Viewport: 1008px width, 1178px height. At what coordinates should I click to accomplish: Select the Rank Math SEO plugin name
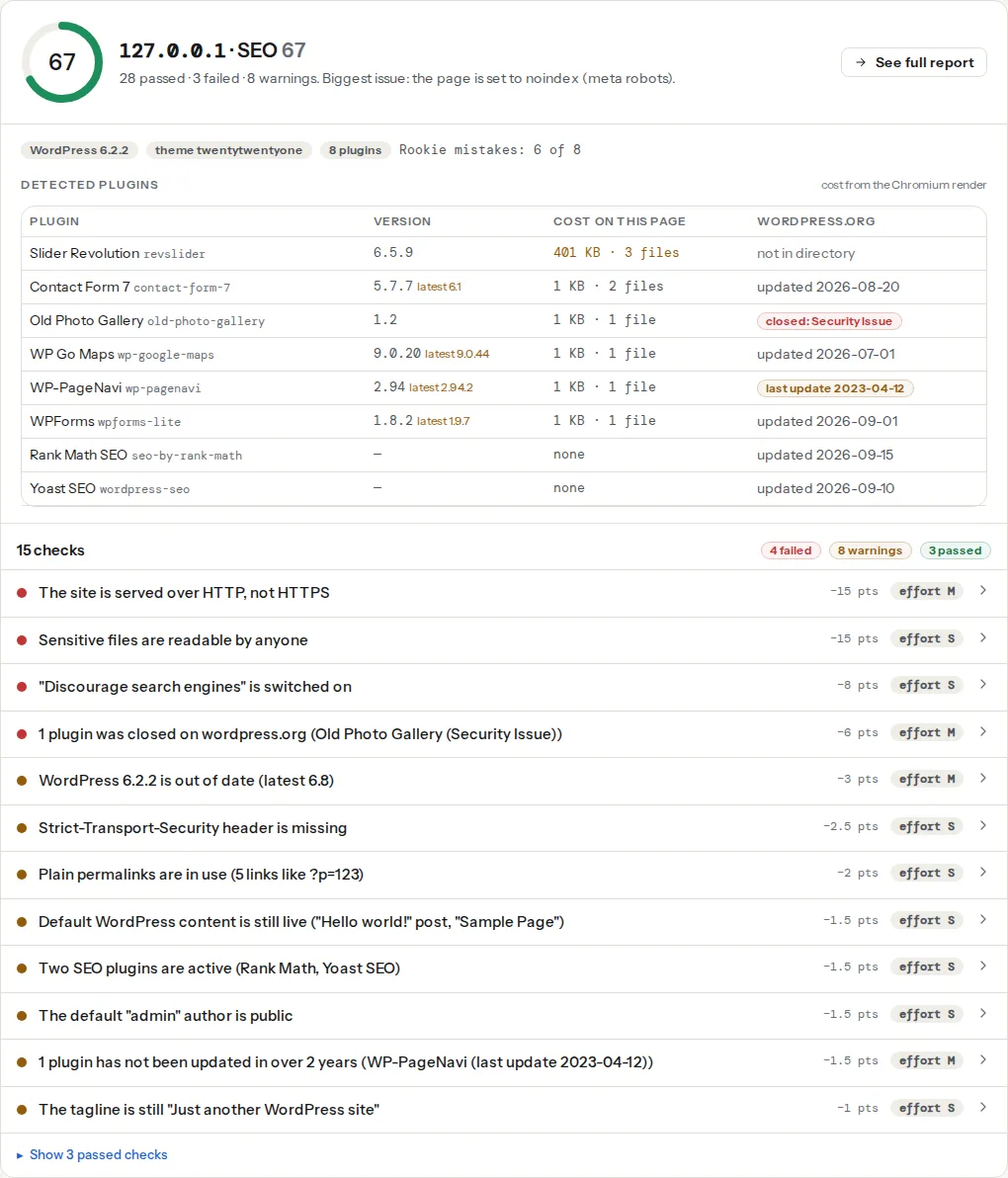(78, 456)
